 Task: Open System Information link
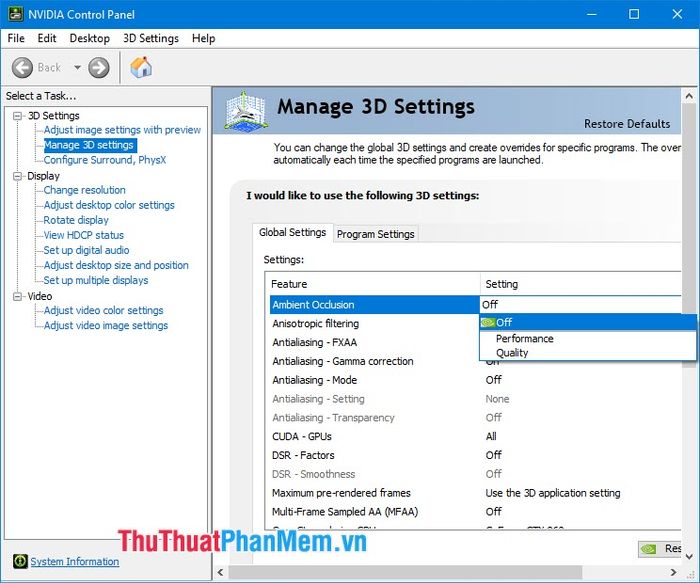pyautogui.click(x=75, y=562)
